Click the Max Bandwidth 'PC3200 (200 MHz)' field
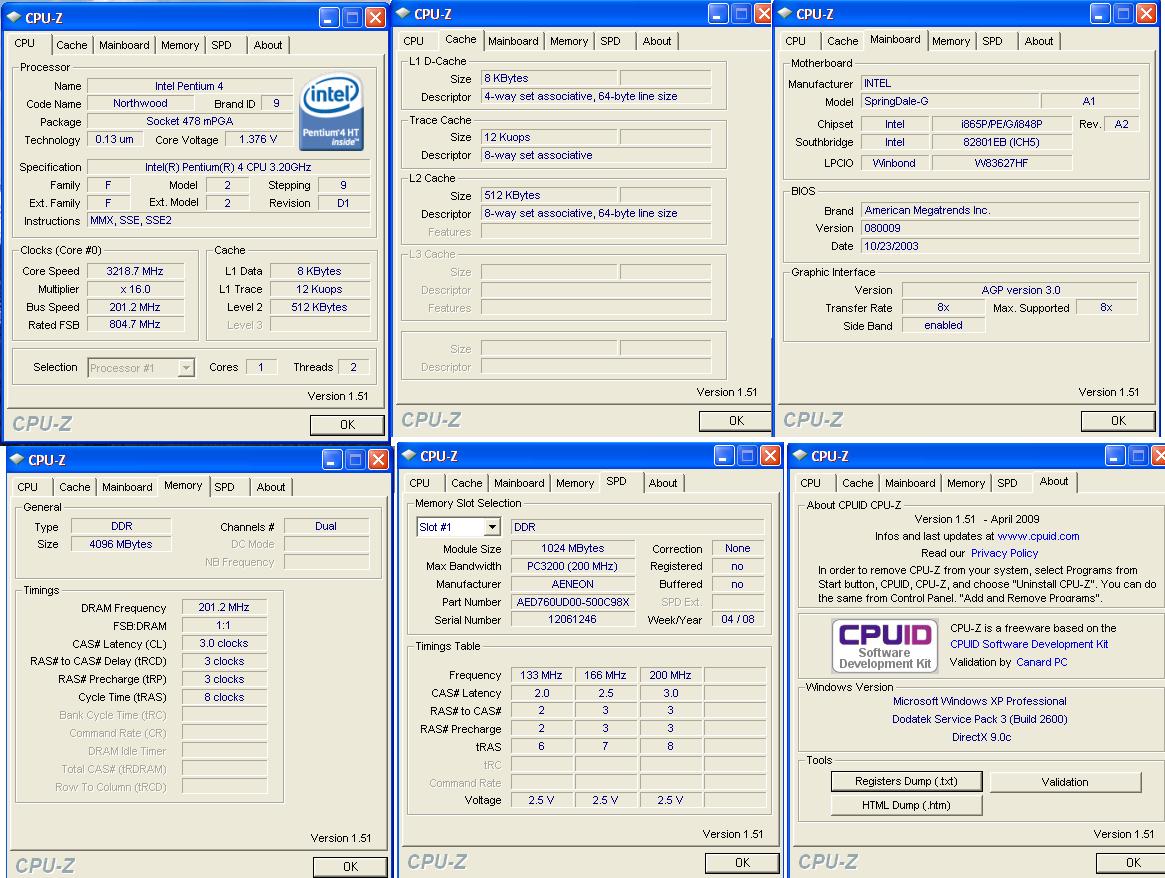 [x=573, y=567]
